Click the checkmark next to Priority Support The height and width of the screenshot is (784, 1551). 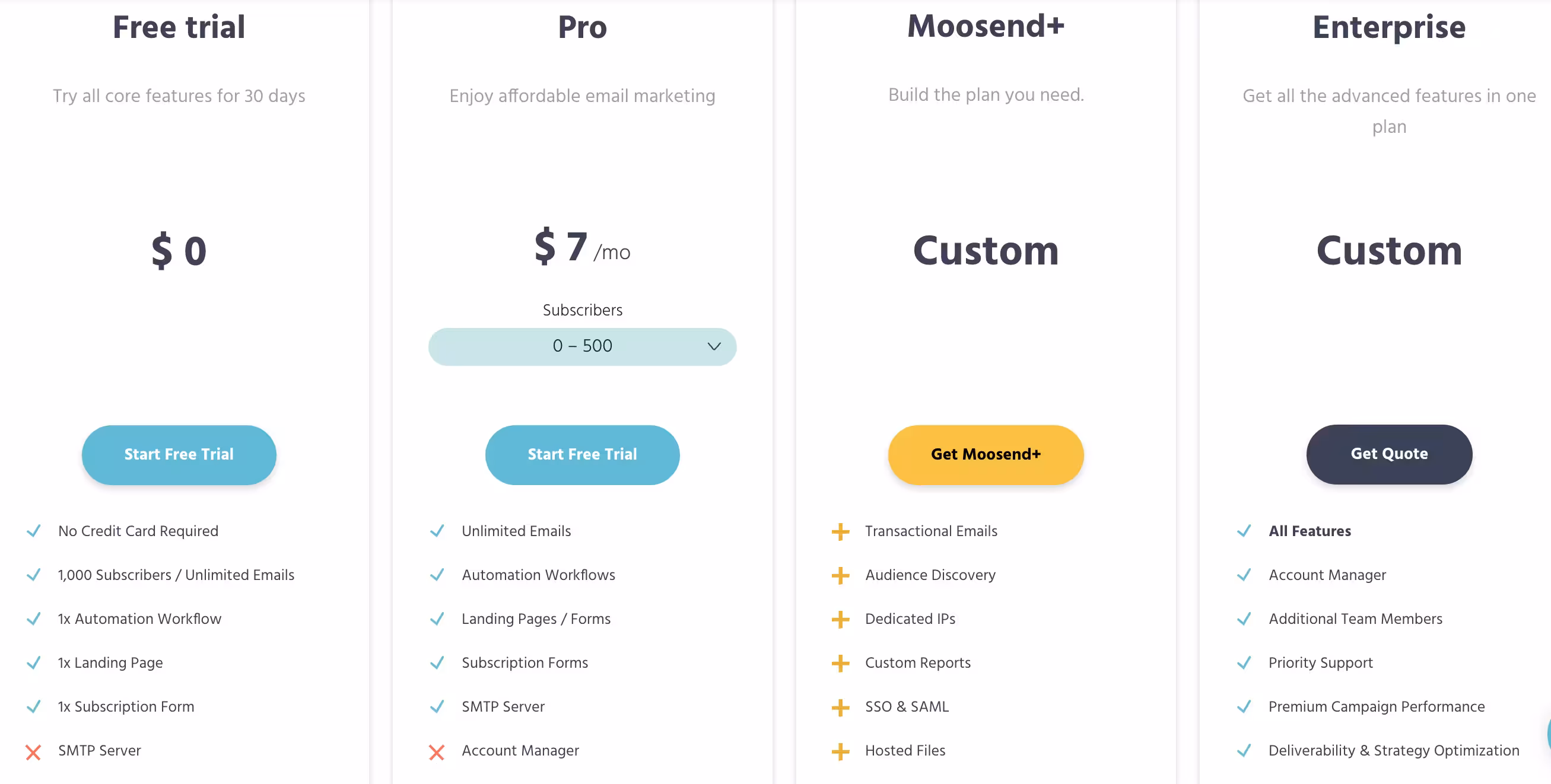point(1244,662)
